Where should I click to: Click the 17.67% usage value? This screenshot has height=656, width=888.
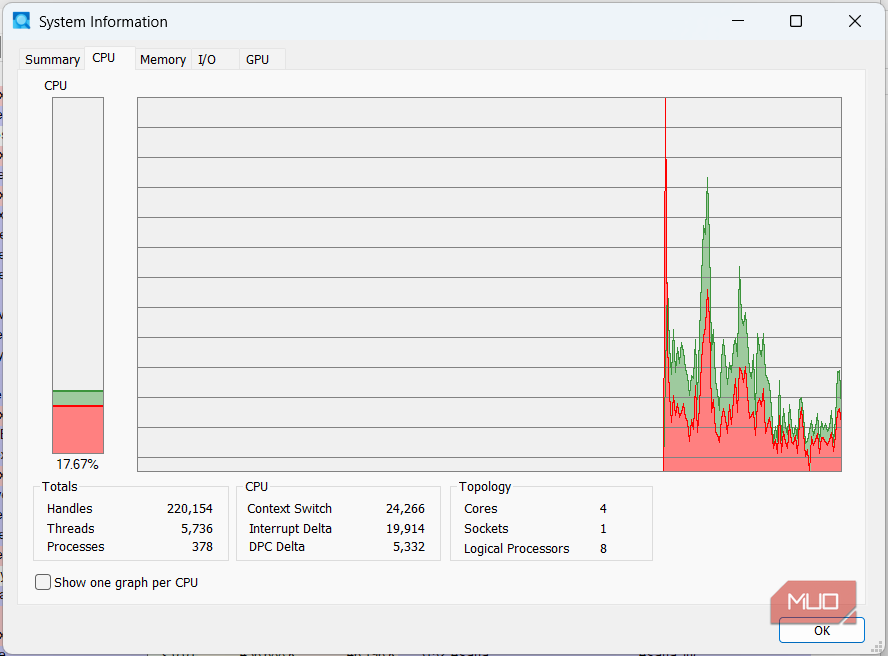tap(78, 465)
